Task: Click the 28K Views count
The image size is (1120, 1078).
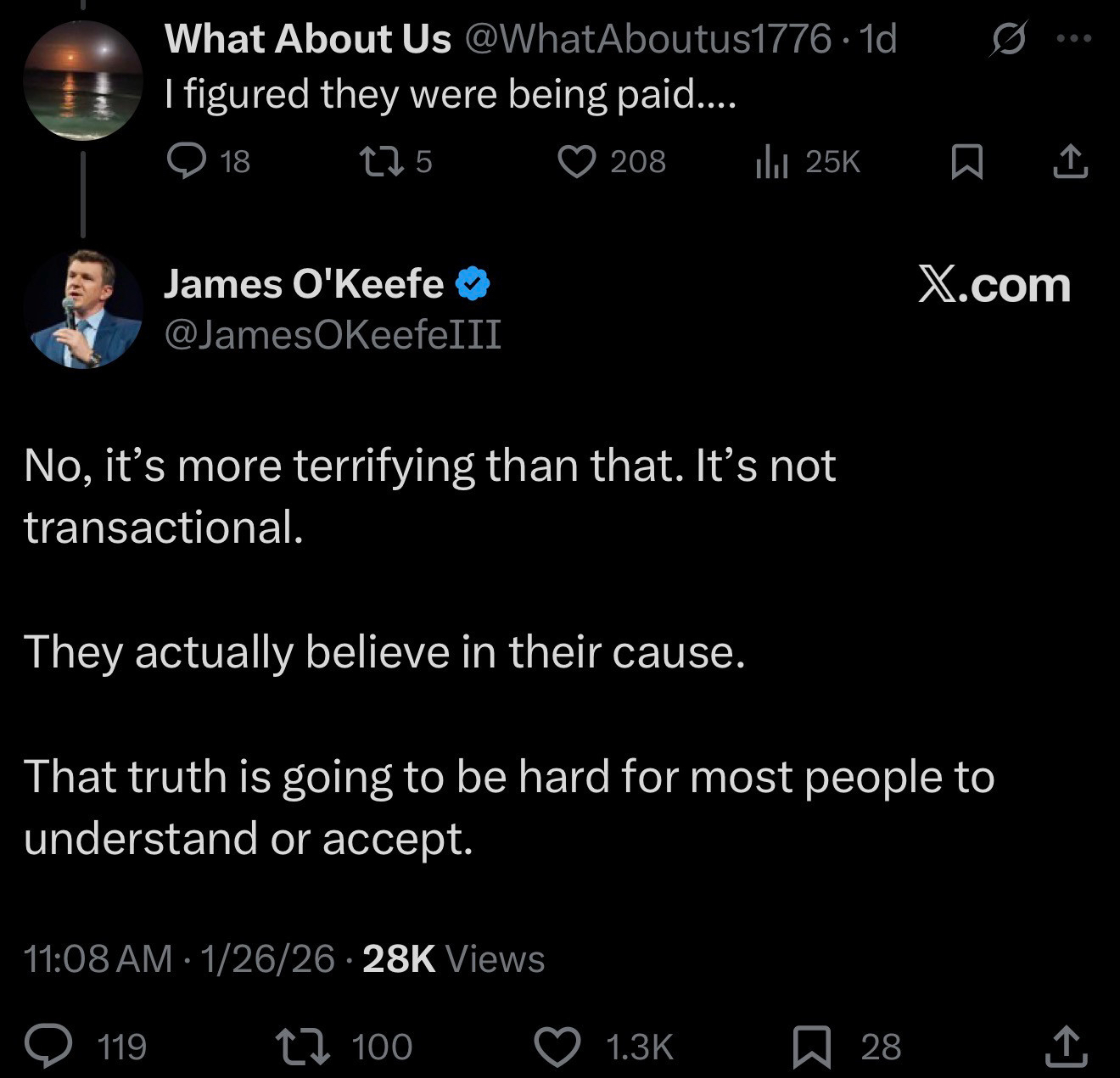Action: coord(453,958)
